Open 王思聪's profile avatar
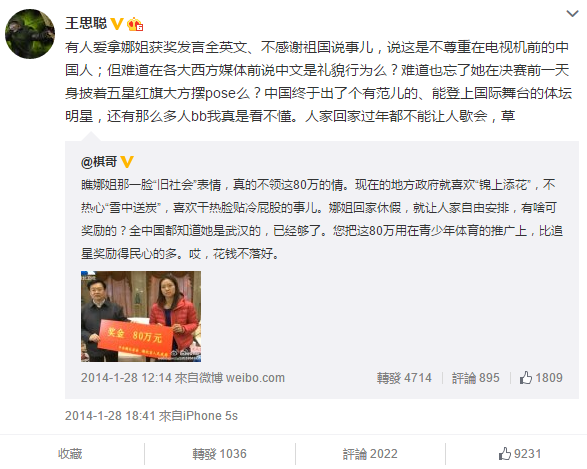 [30, 34]
